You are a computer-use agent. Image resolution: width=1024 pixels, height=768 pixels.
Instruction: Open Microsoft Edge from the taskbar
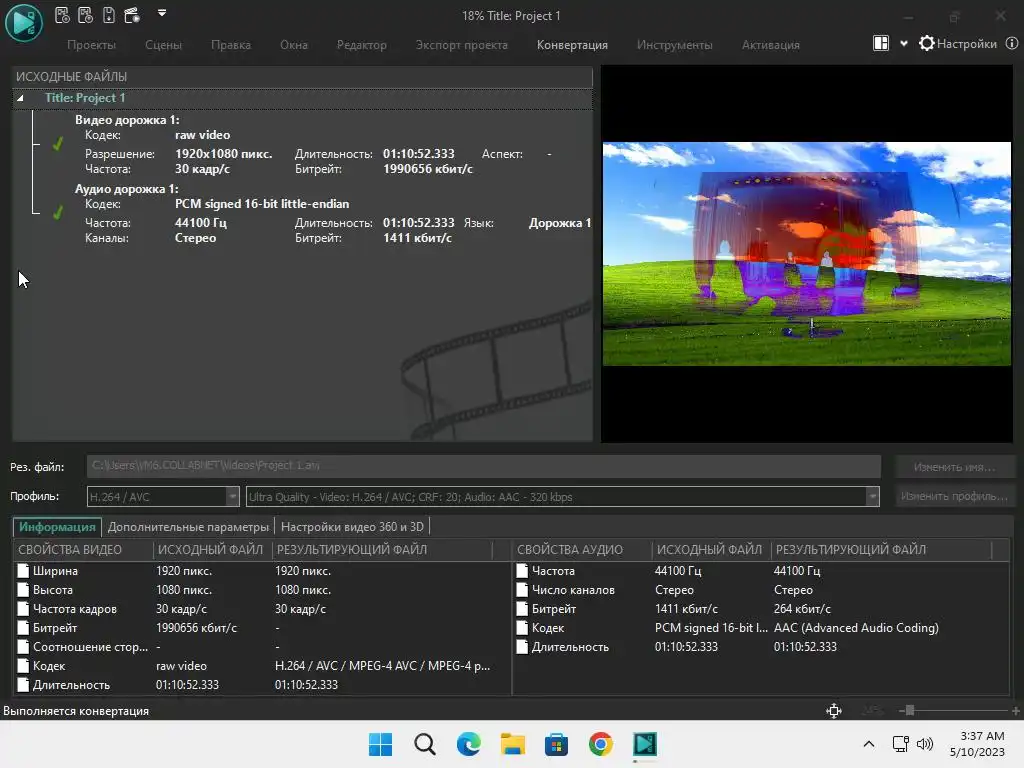click(468, 744)
